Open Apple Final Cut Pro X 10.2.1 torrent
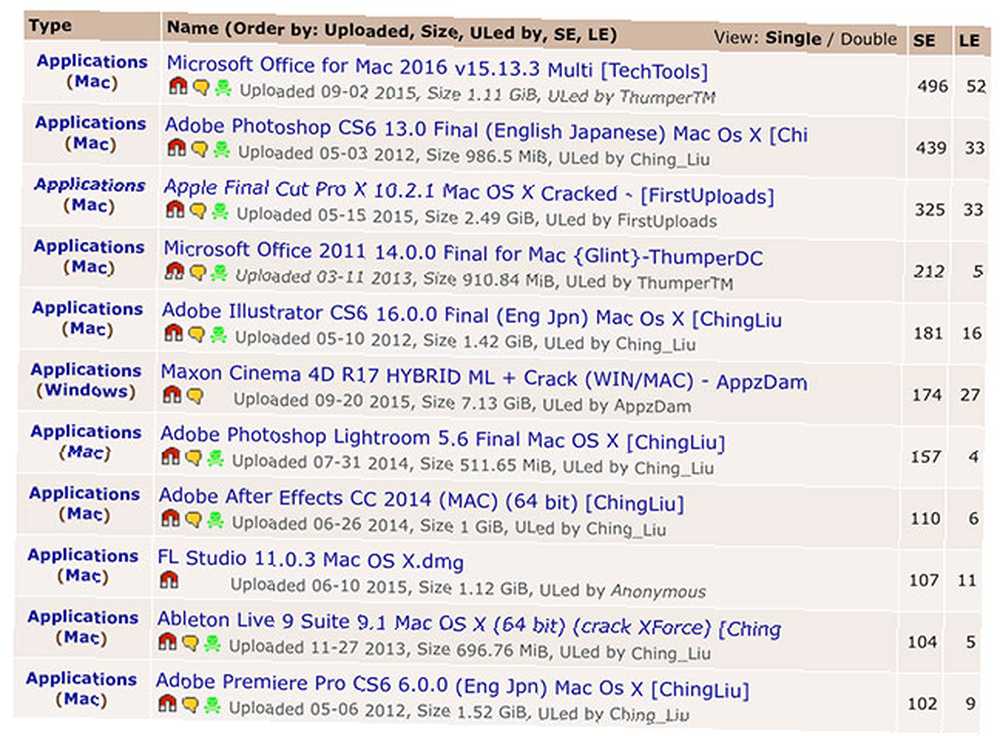Viewport: 1000px width, 736px height. pyautogui.click(x=469, y=192)
